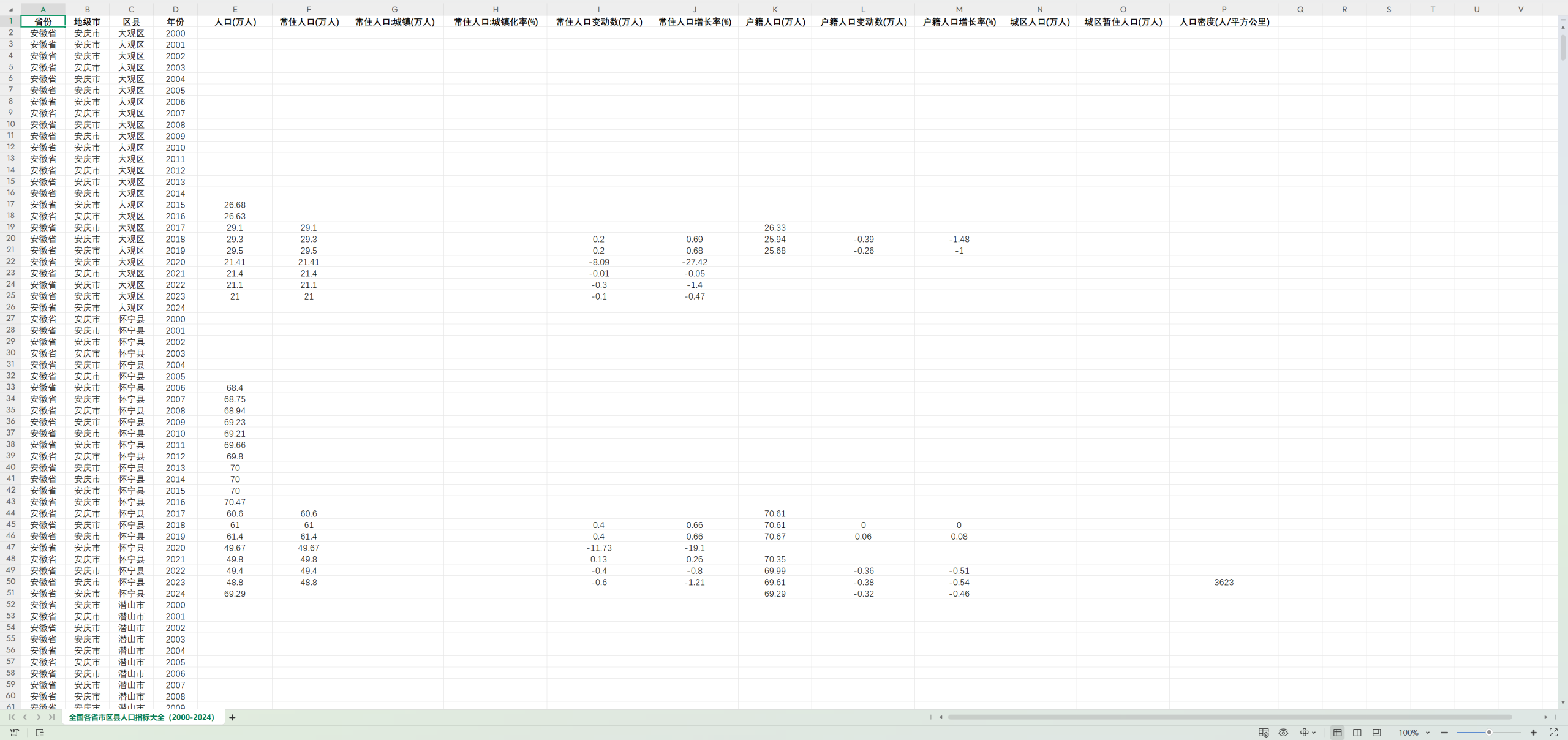
Task: Switch to page break preview view
Action: pyautogui.click(x=1357, y=733)
